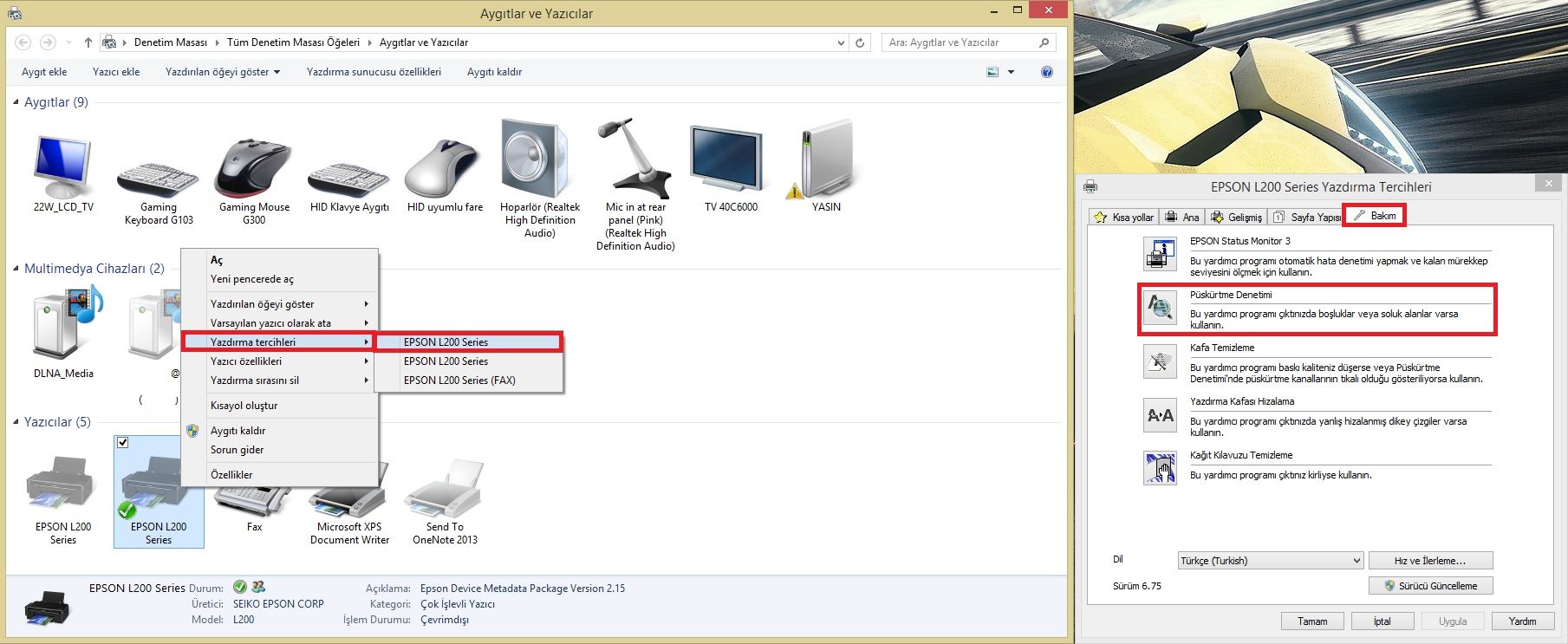The image size is (1568, 644).
Task: Click the HID Klavye Aygıtı keyboard icon
Action: 349,180
